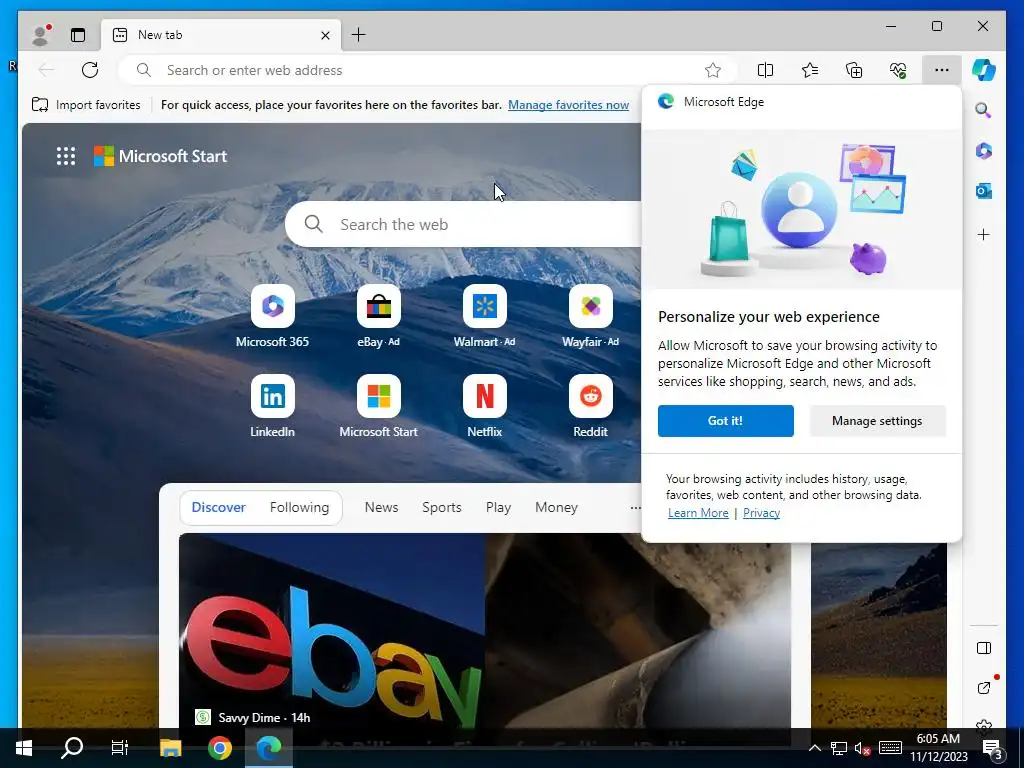Click the muted volume tray icon
Image resolution: width=1024 pixels, height=768 pixels.
pos(863,748)
